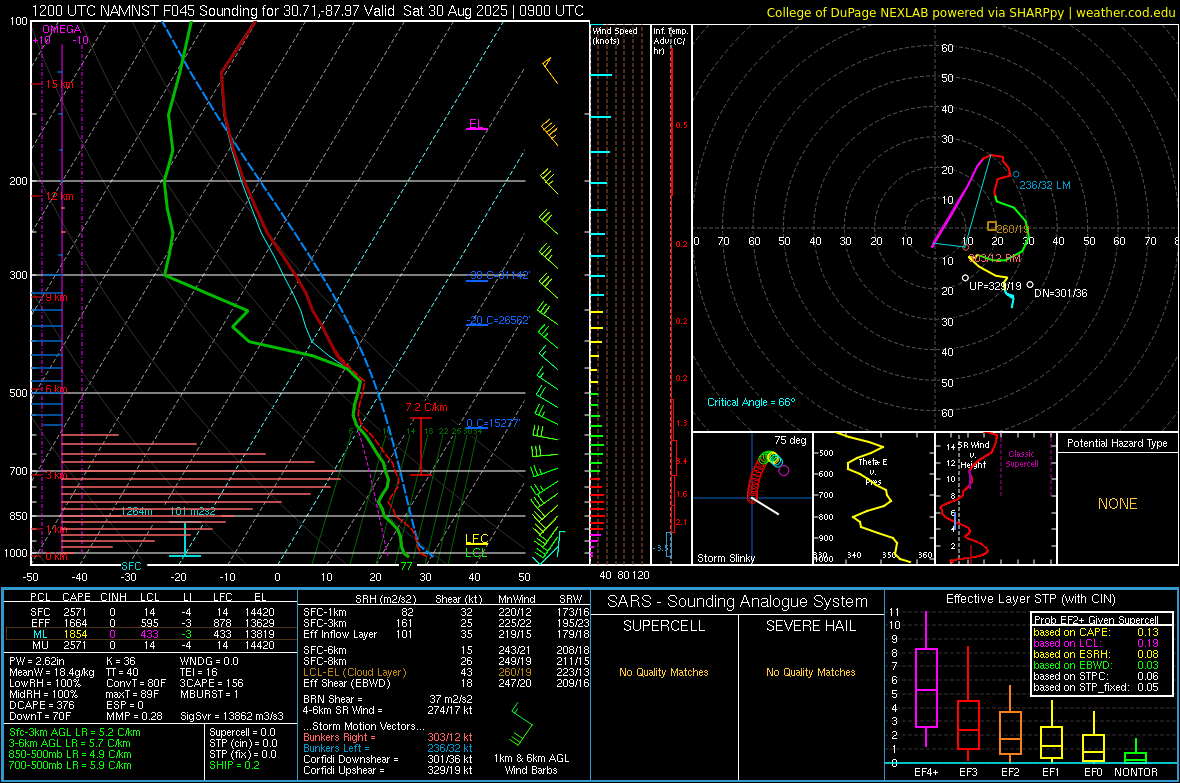Image resolution: width=1180 pixels, height=783 pixels.
Task: Click the SEVERE HAIL column heading
Action: pyautogui.click(x=810, y=626)
